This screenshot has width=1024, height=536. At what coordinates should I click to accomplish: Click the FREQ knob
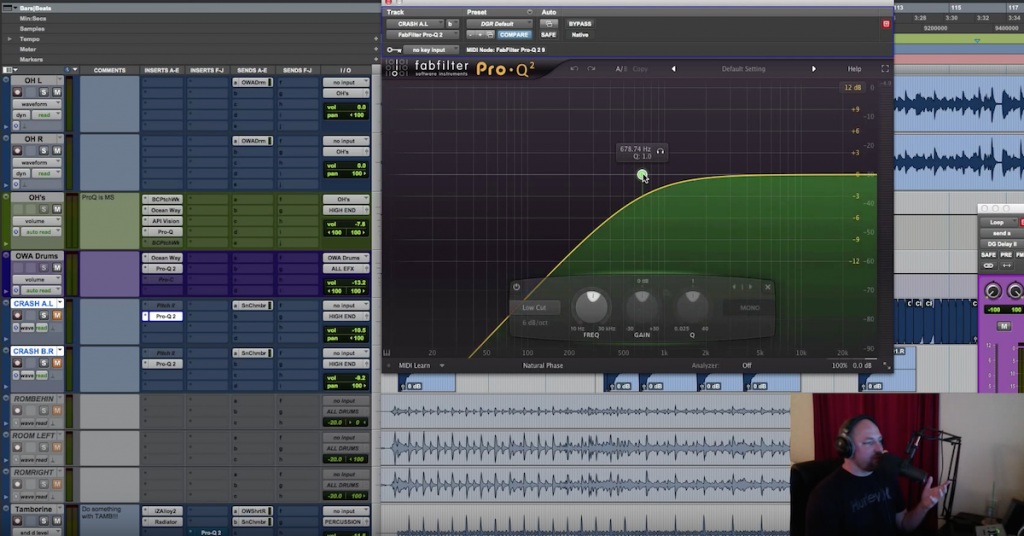click(x=592, y=305)
